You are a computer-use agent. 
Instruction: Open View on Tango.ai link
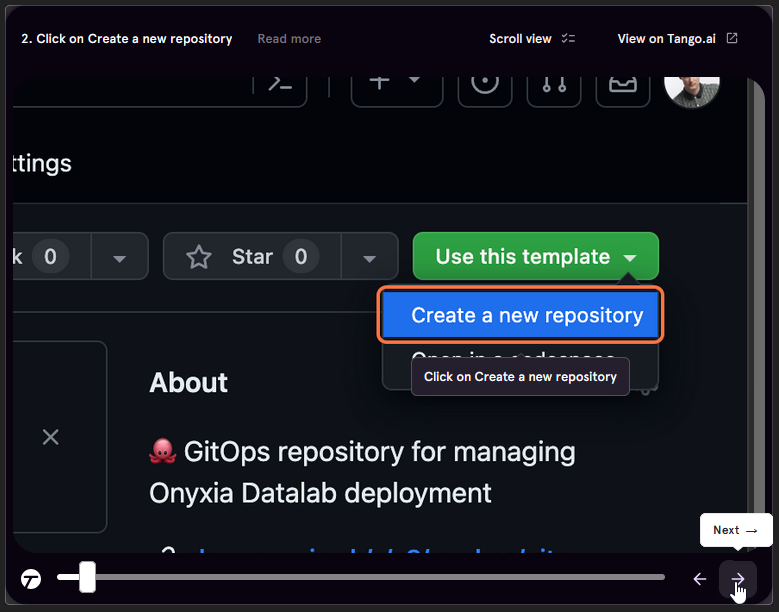[677, 39]
